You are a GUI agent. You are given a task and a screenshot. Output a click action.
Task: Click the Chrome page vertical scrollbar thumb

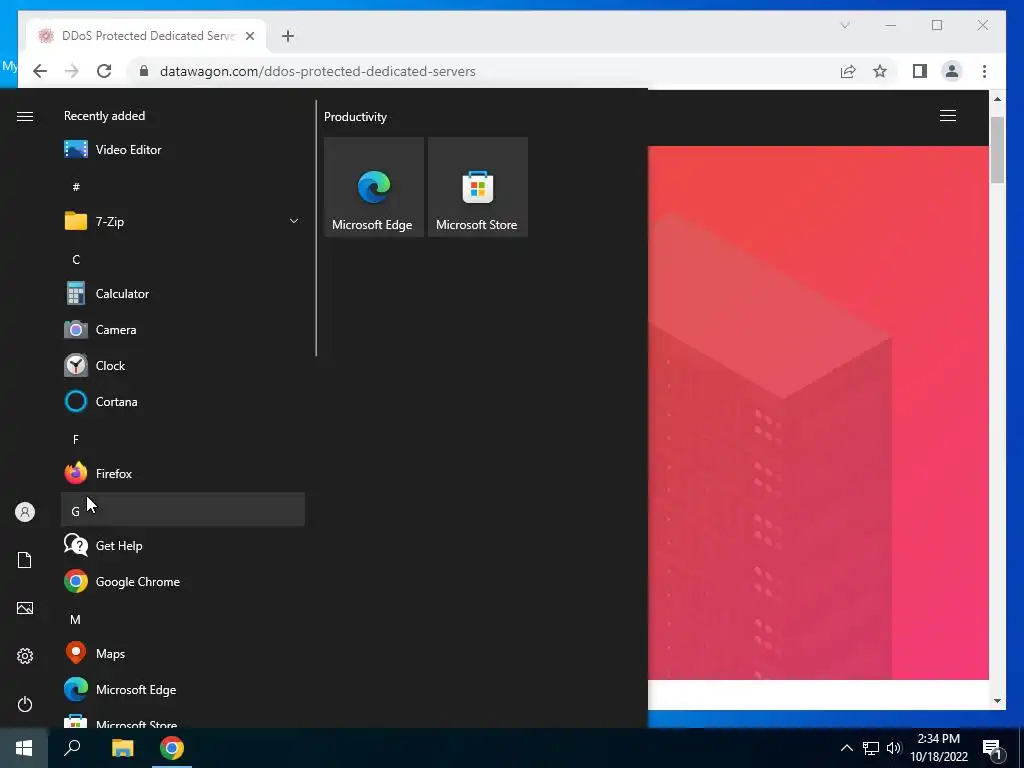[x=997, y=150]
